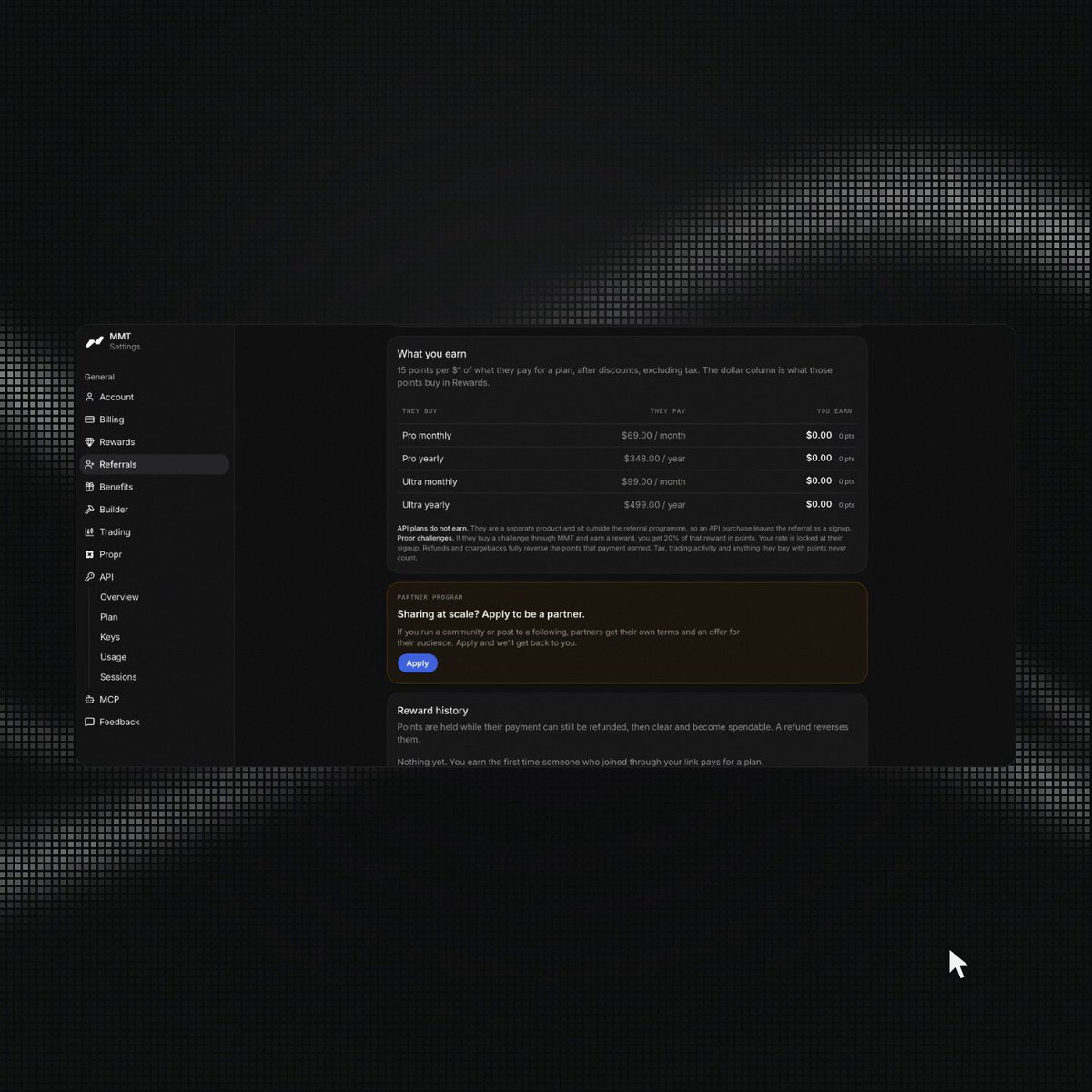Image resolution: width=1092 pixels, height=1092 pixels.
Task: Open Propr via its sidebar icon
Action: [89, 554]
